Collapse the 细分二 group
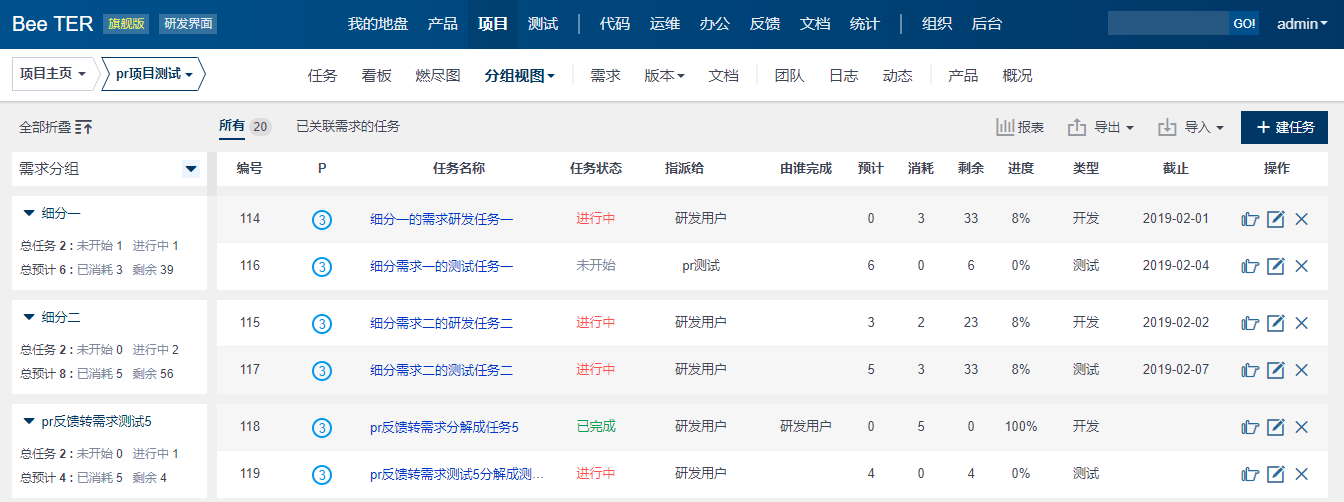1344x502 pixels. (x=28, y=317)
